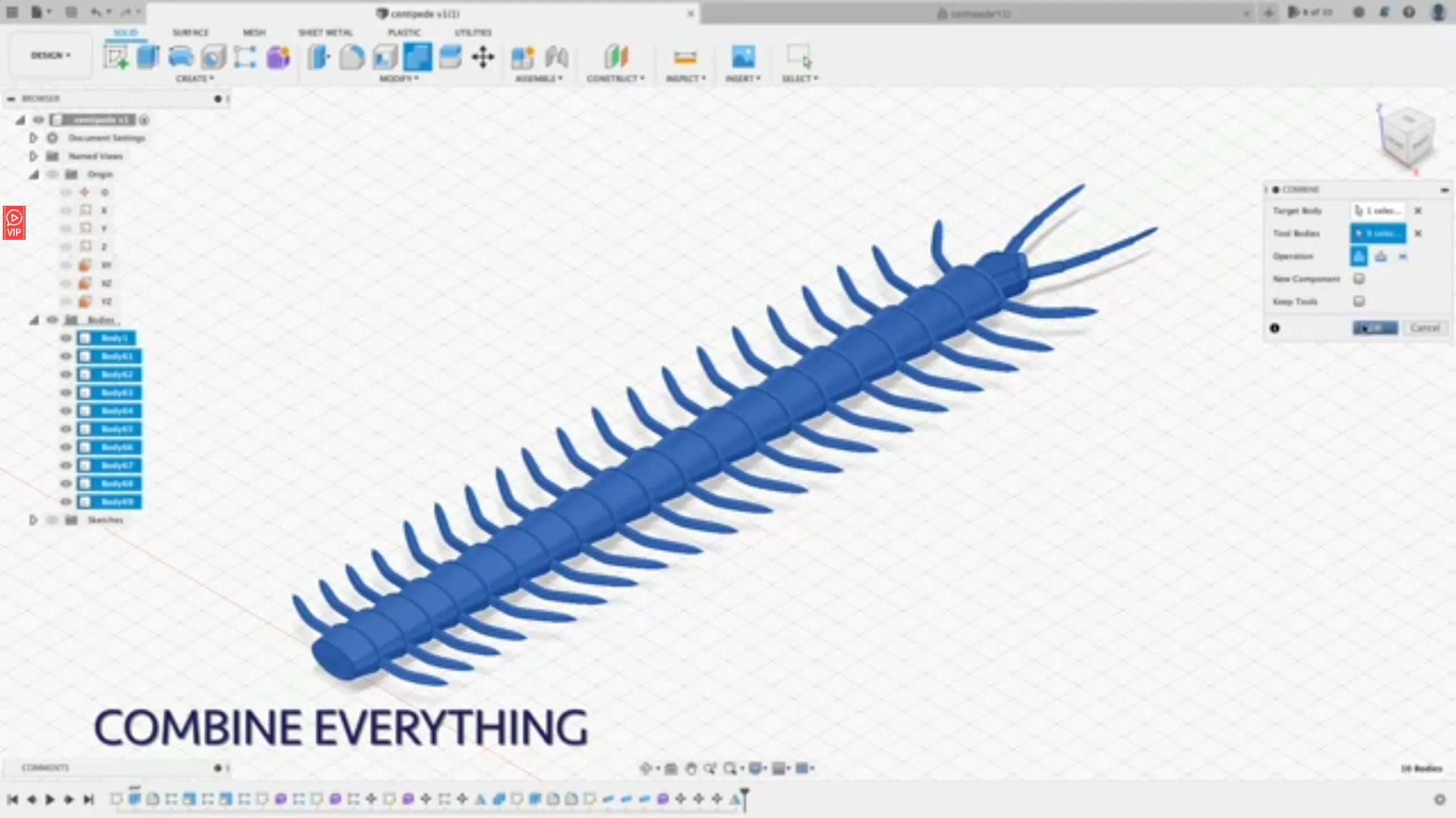Switch to the Surface tab
Viewport: 1456px width, 818px height.
click(x=191, y=32)
